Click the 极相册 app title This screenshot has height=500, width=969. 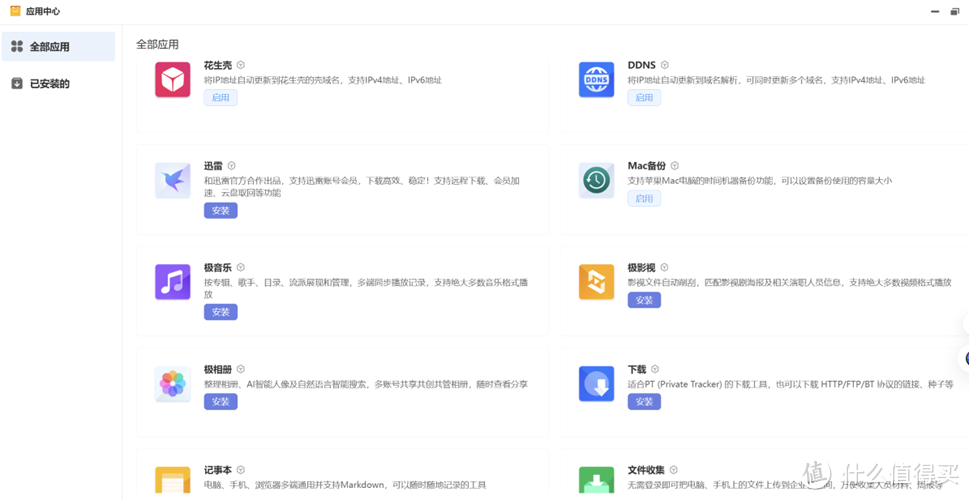click(x=218, y=369)
